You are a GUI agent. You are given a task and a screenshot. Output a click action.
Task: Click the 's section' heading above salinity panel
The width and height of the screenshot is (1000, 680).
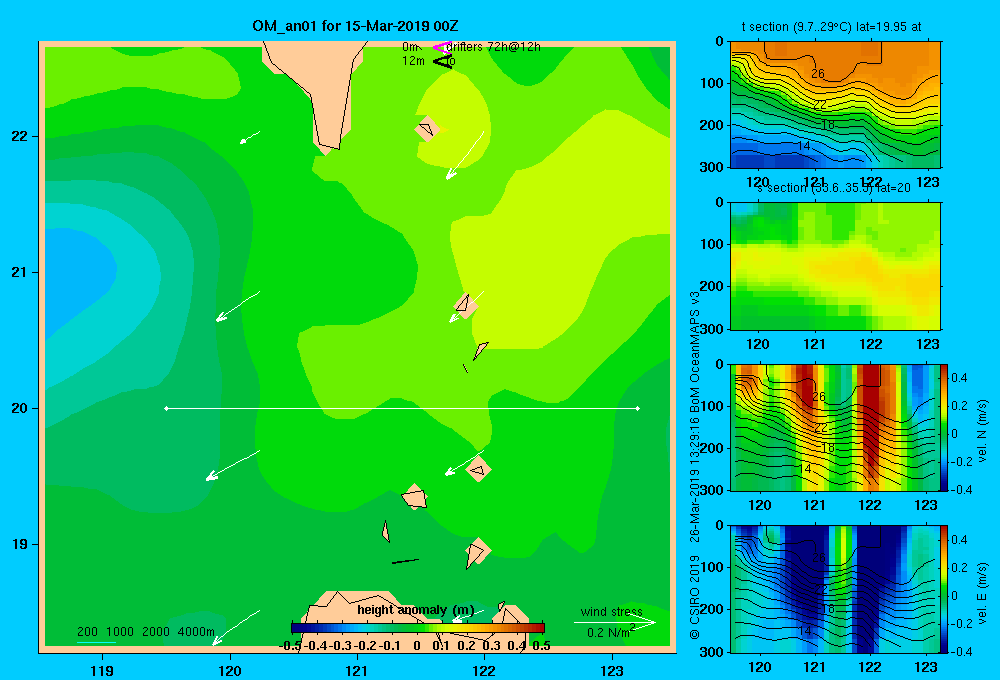click(x=781, y=188)
